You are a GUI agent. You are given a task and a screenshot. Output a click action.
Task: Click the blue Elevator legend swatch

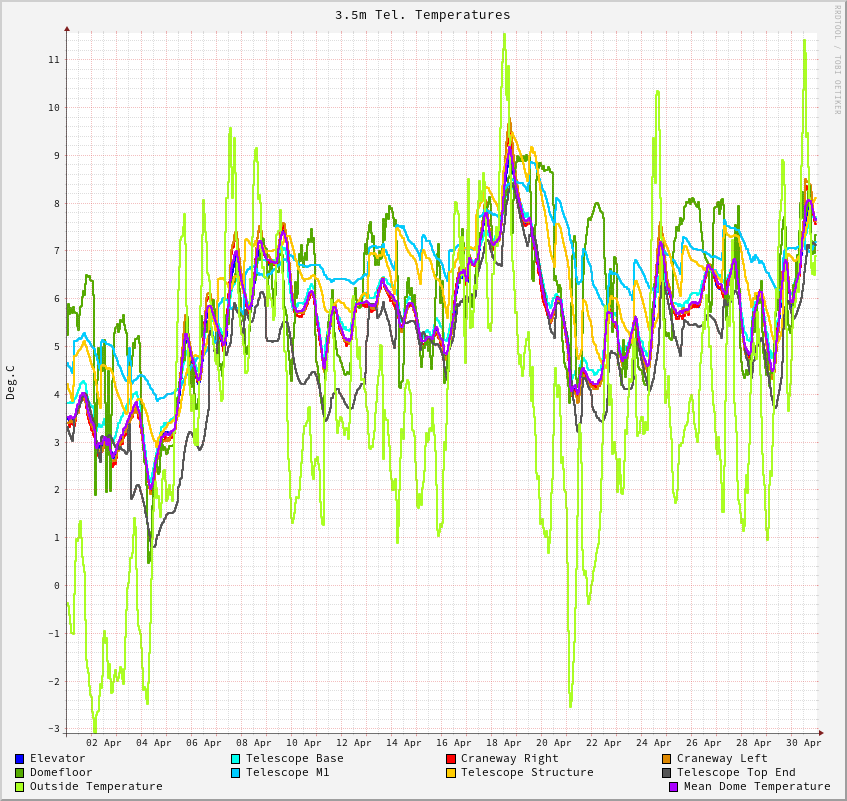coord(19,759)
